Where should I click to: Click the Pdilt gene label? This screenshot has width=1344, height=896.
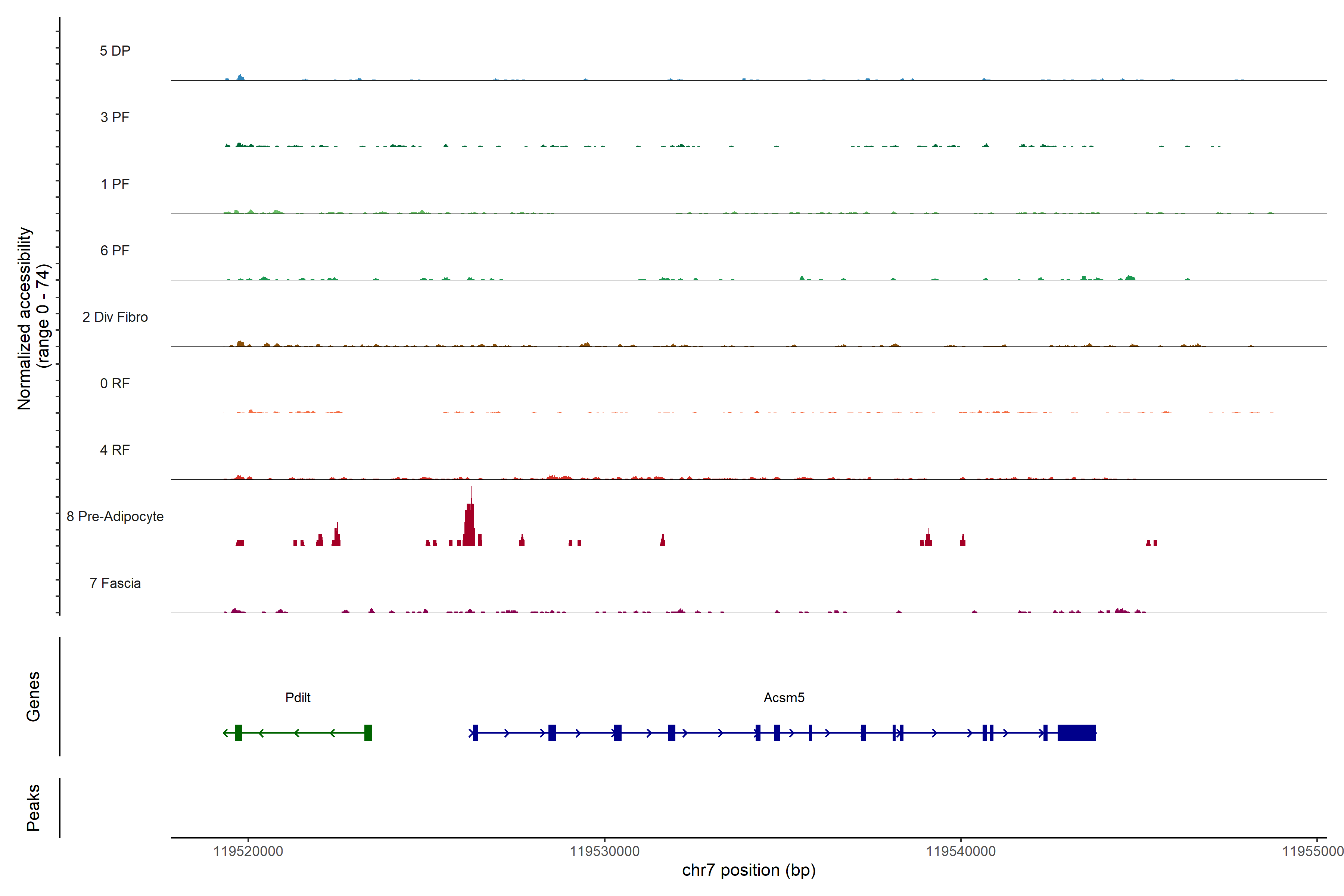[298, 697]
